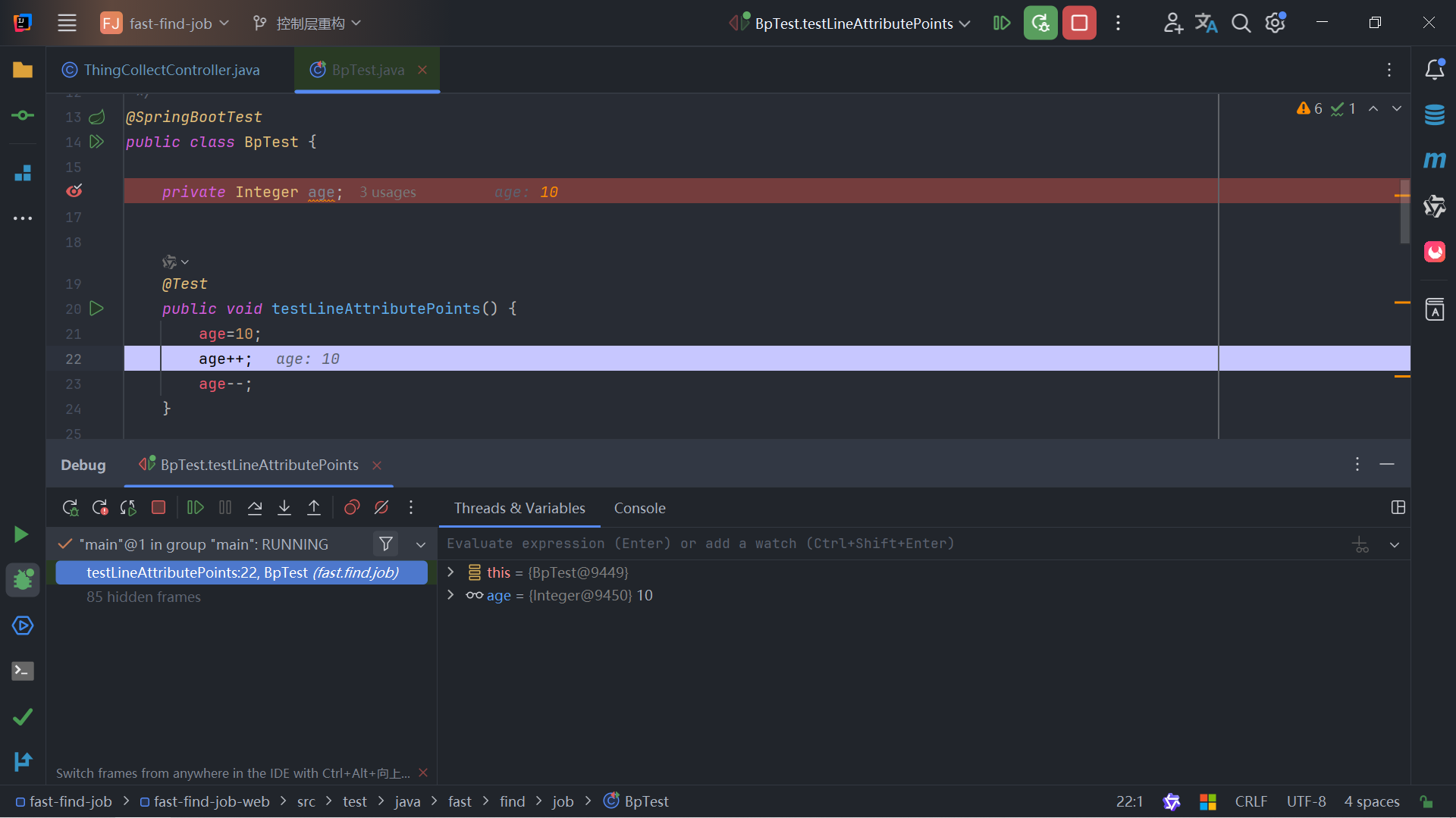Click the warnings count indicator
Image resolution: width=1456 pixels, height=818 pixels.
(x=1310, y=109)
